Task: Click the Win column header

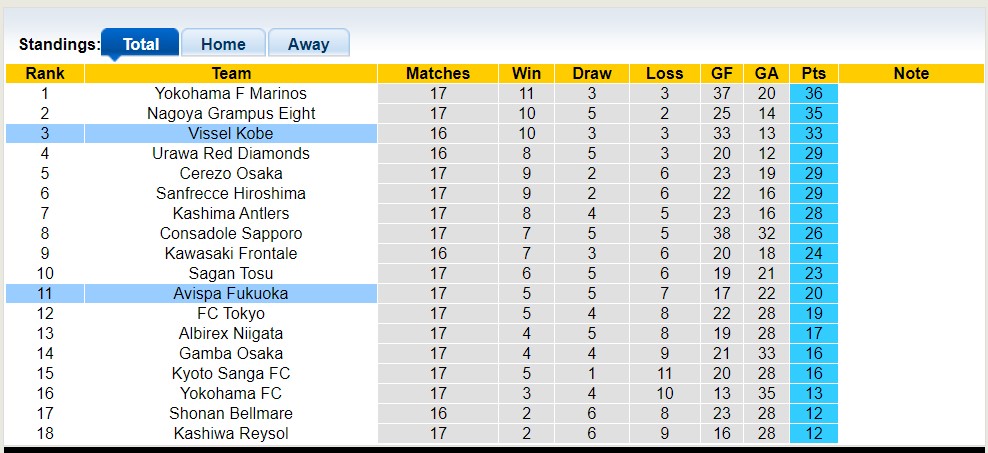Action: (x=526, y=73)
